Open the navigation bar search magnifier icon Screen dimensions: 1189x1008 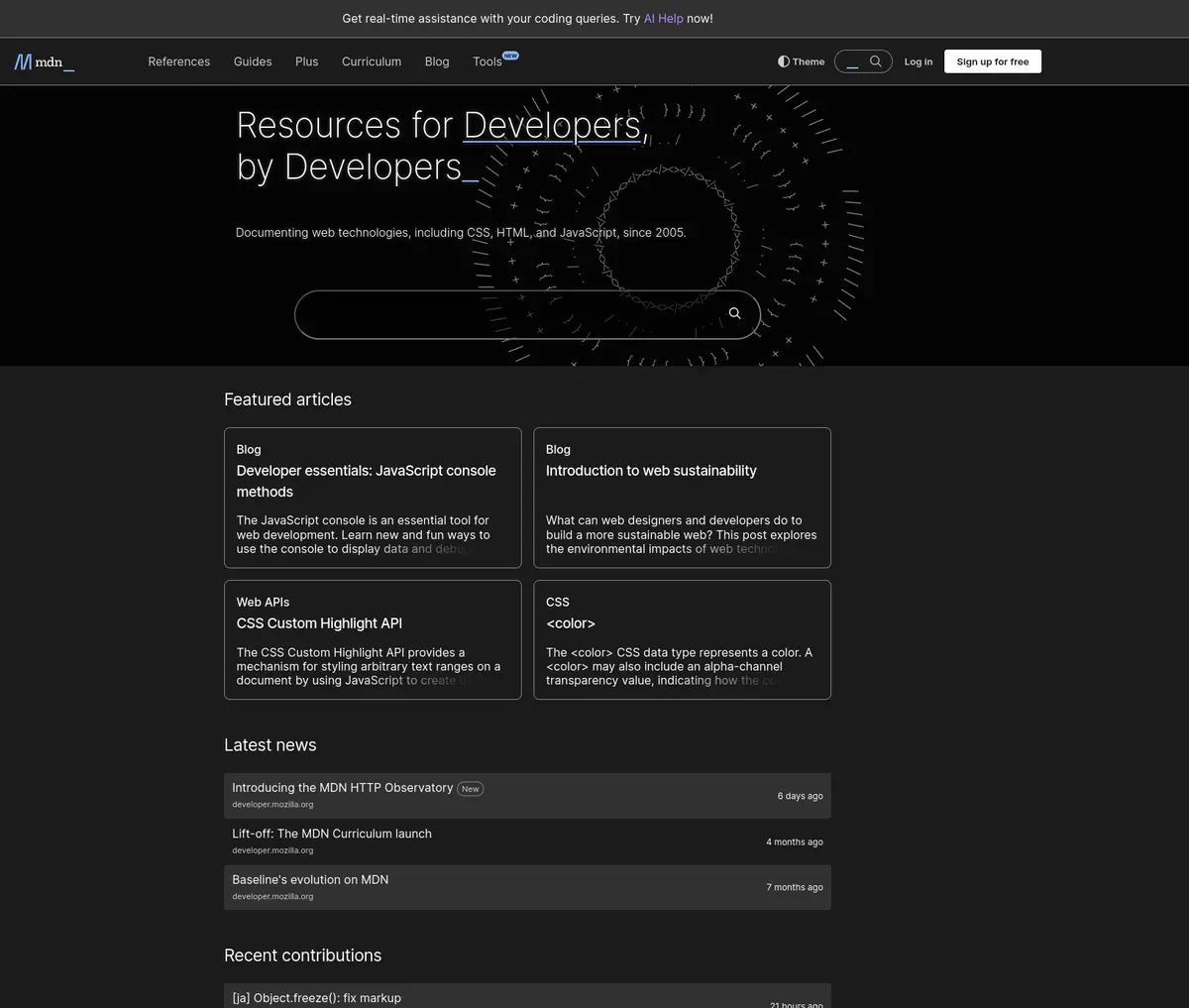pos(876,60)
